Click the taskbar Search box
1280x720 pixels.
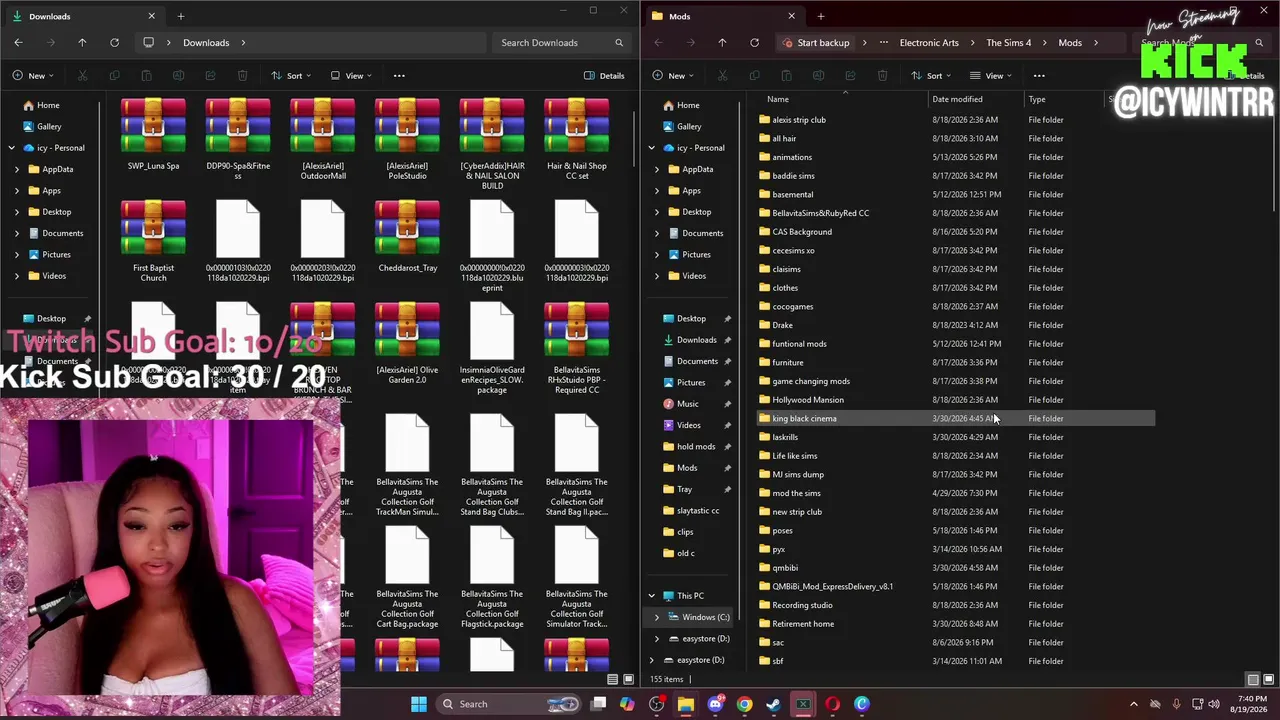click(510, 704)
